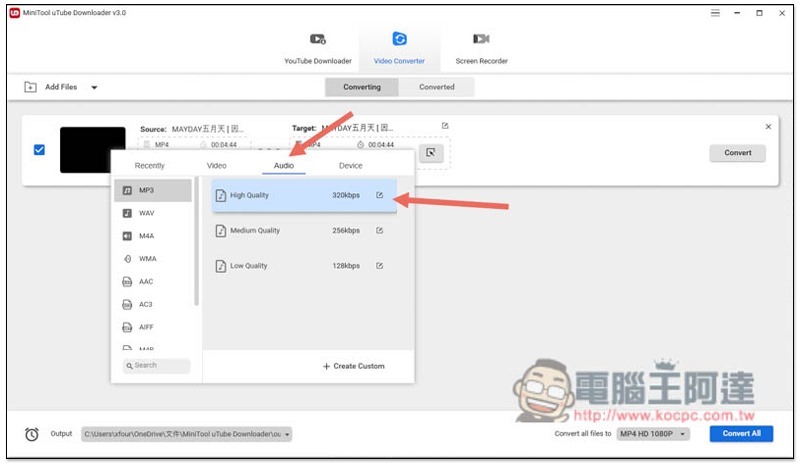Select the Audio format tab

click(x=284, y=165)
